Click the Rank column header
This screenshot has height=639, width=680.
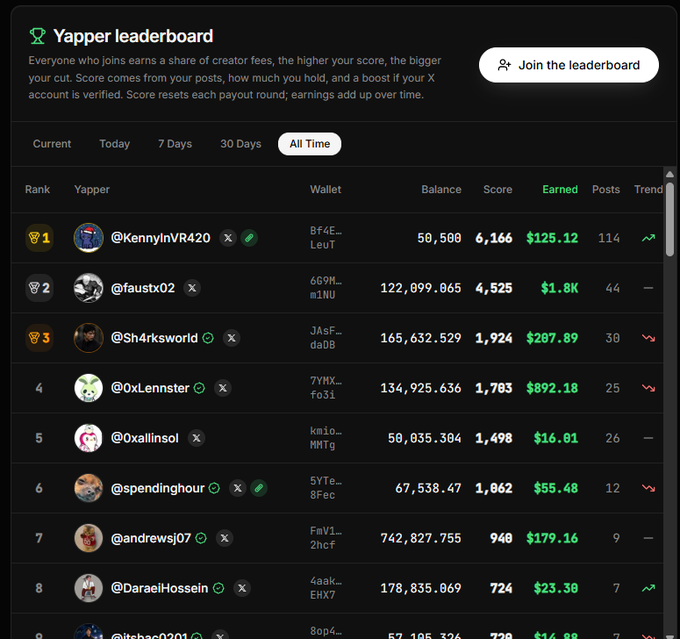[37, 190]
